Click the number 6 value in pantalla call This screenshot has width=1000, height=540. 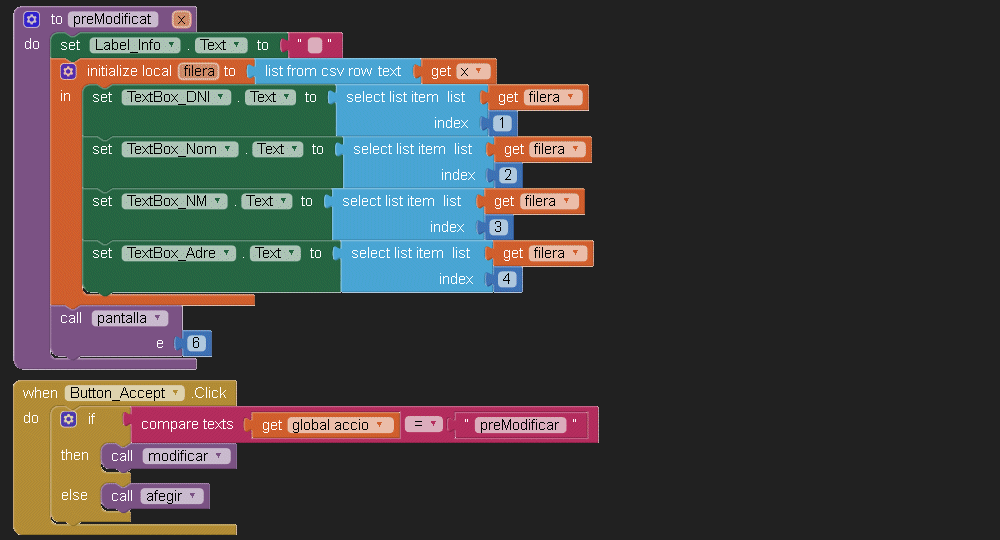click(196, 343)
